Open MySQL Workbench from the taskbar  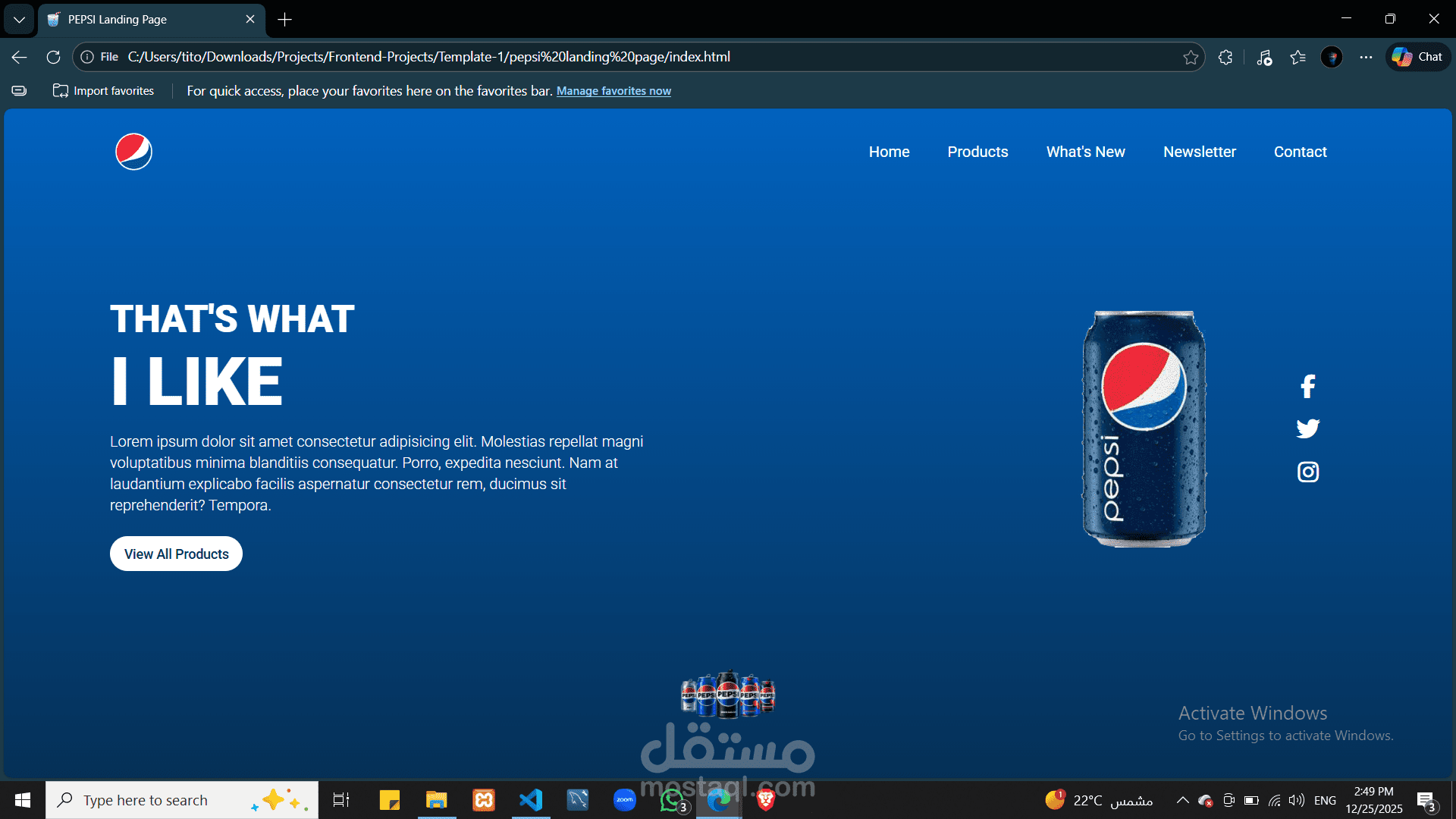tap(578, 800)
